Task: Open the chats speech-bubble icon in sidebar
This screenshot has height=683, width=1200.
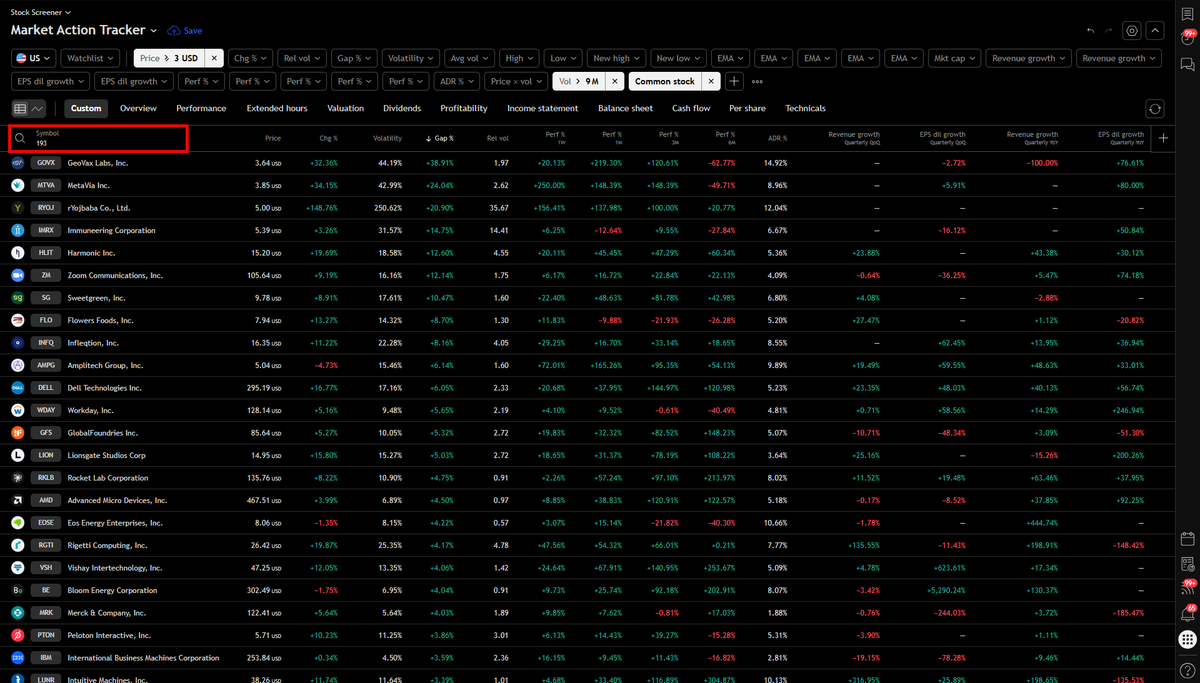Action: tap(1187, 64)
